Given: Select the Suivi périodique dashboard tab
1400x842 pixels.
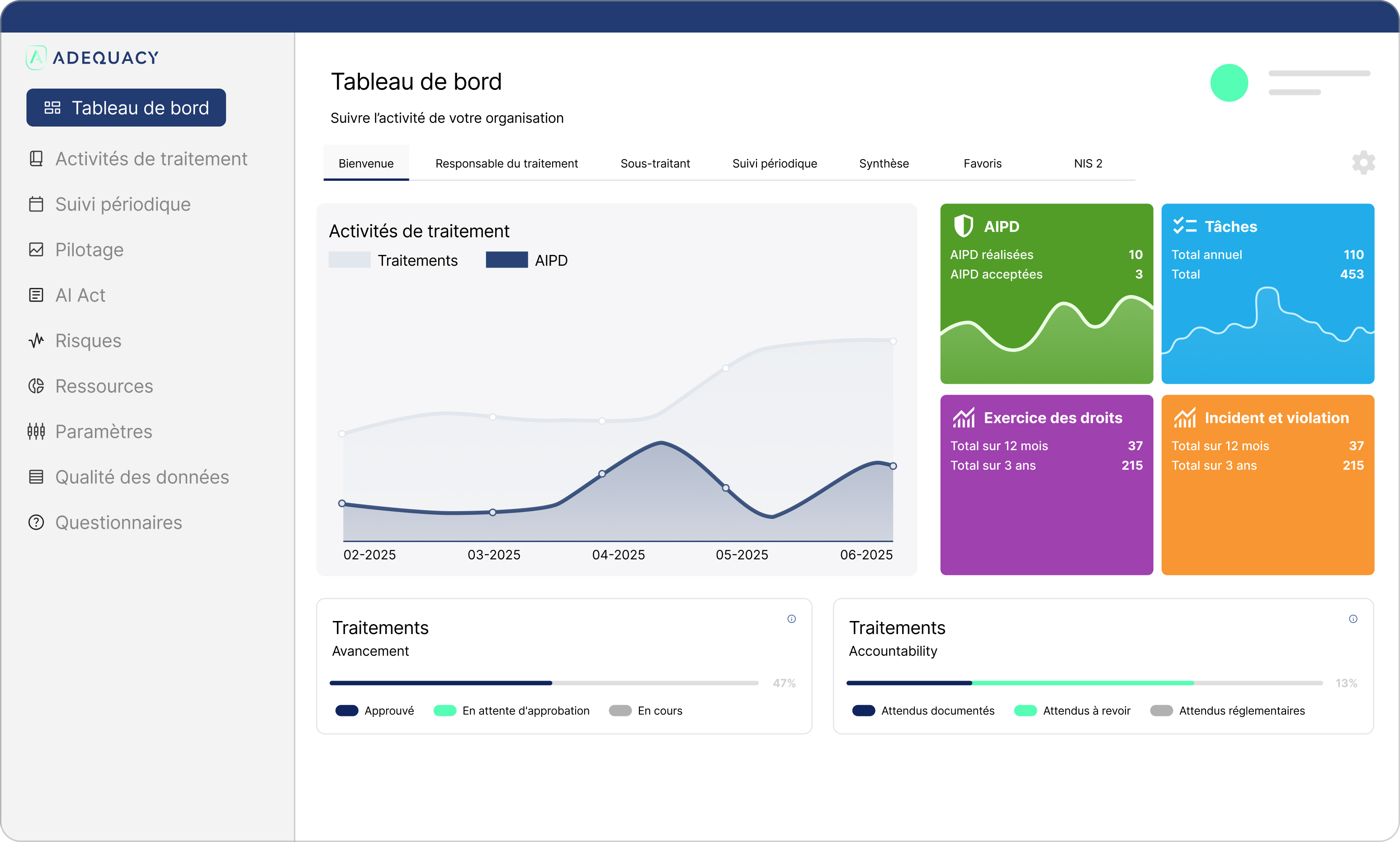Looking at the screenshot, I should (774, 164).
